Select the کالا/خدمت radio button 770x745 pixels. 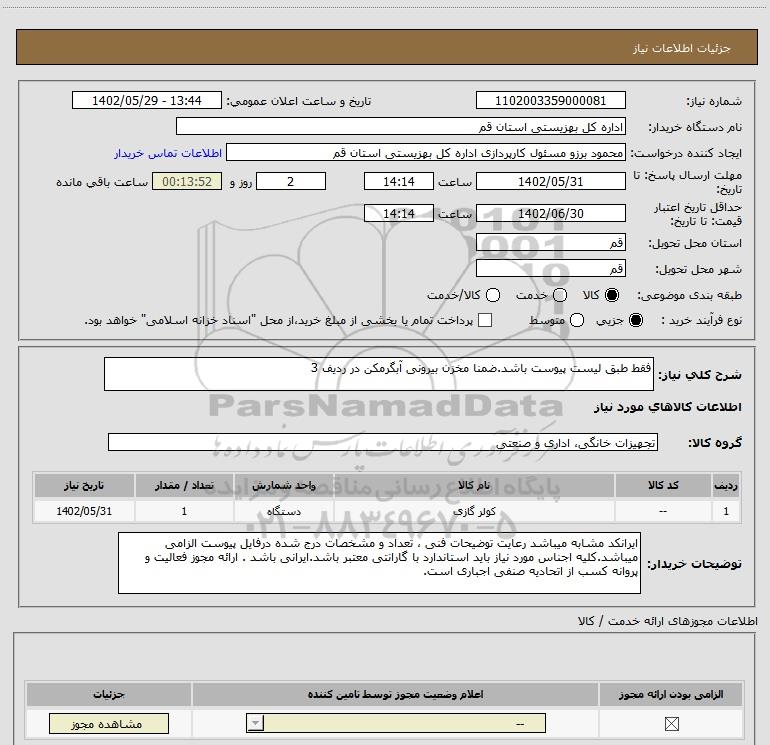[x=493, y=295]
